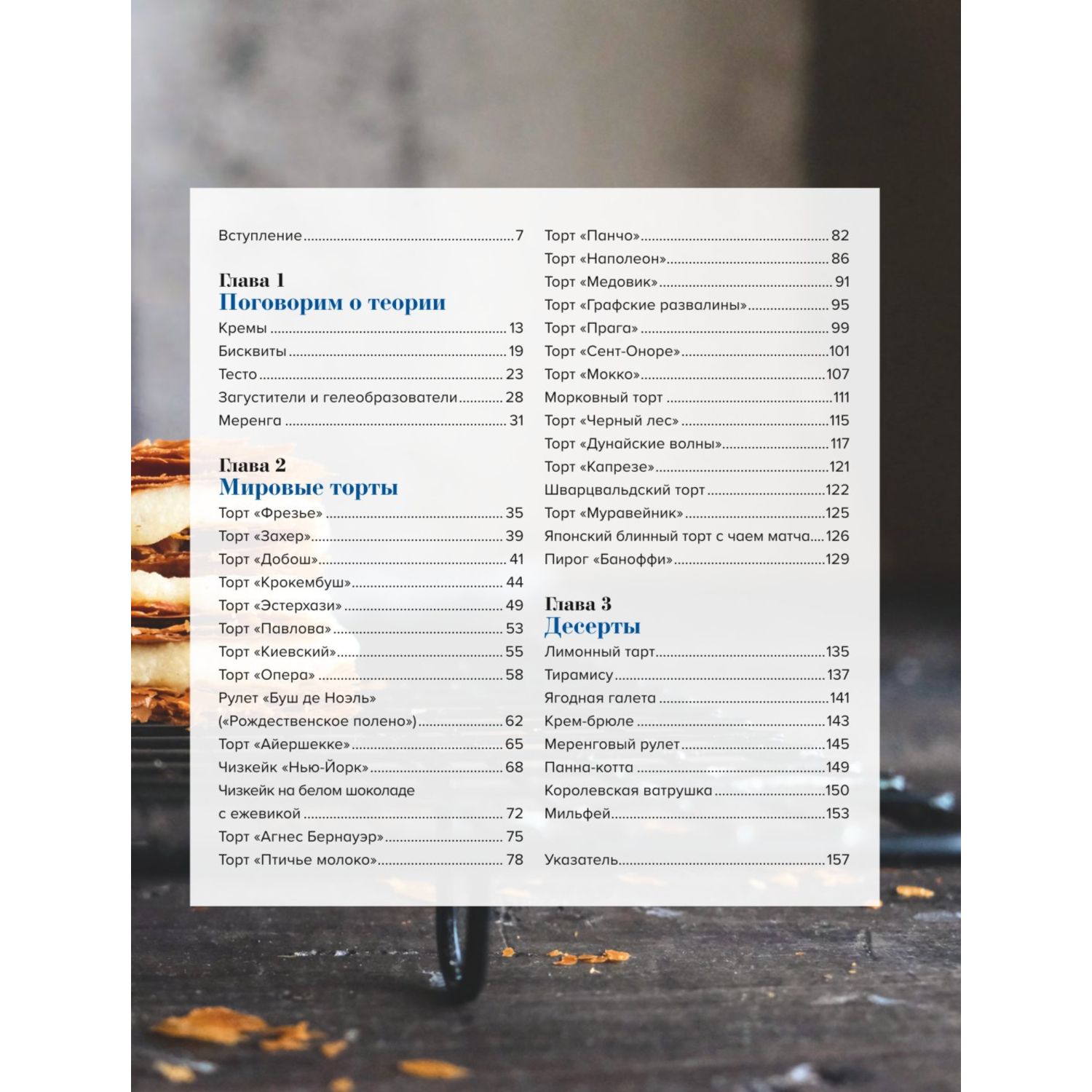Select Пирог «Баноффи» entry
This screenshot has height=1092, width=1092.
(697, 559)
